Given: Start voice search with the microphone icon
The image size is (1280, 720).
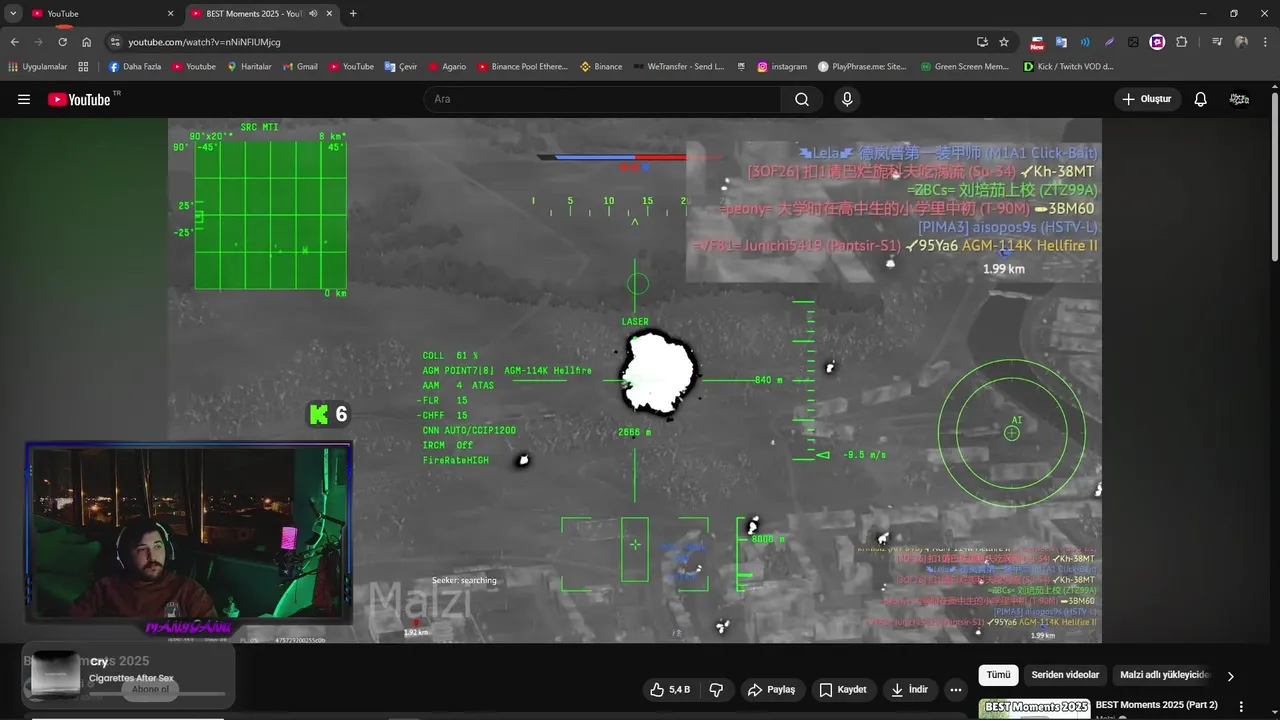Looking at the screenshot, I should pos(847,99).
